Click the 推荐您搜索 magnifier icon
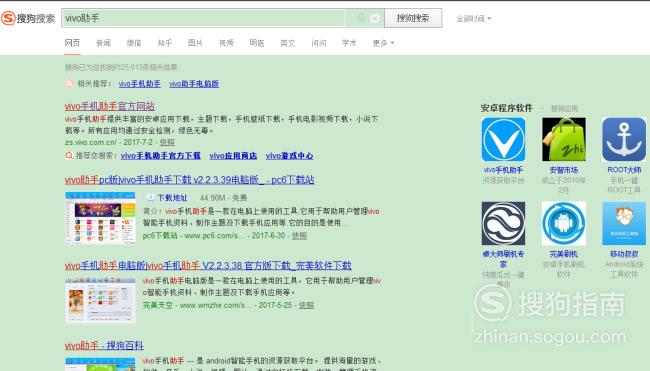The height and width of the screenshot is (371, 650). pyautogui.click(x=69, y=156)
